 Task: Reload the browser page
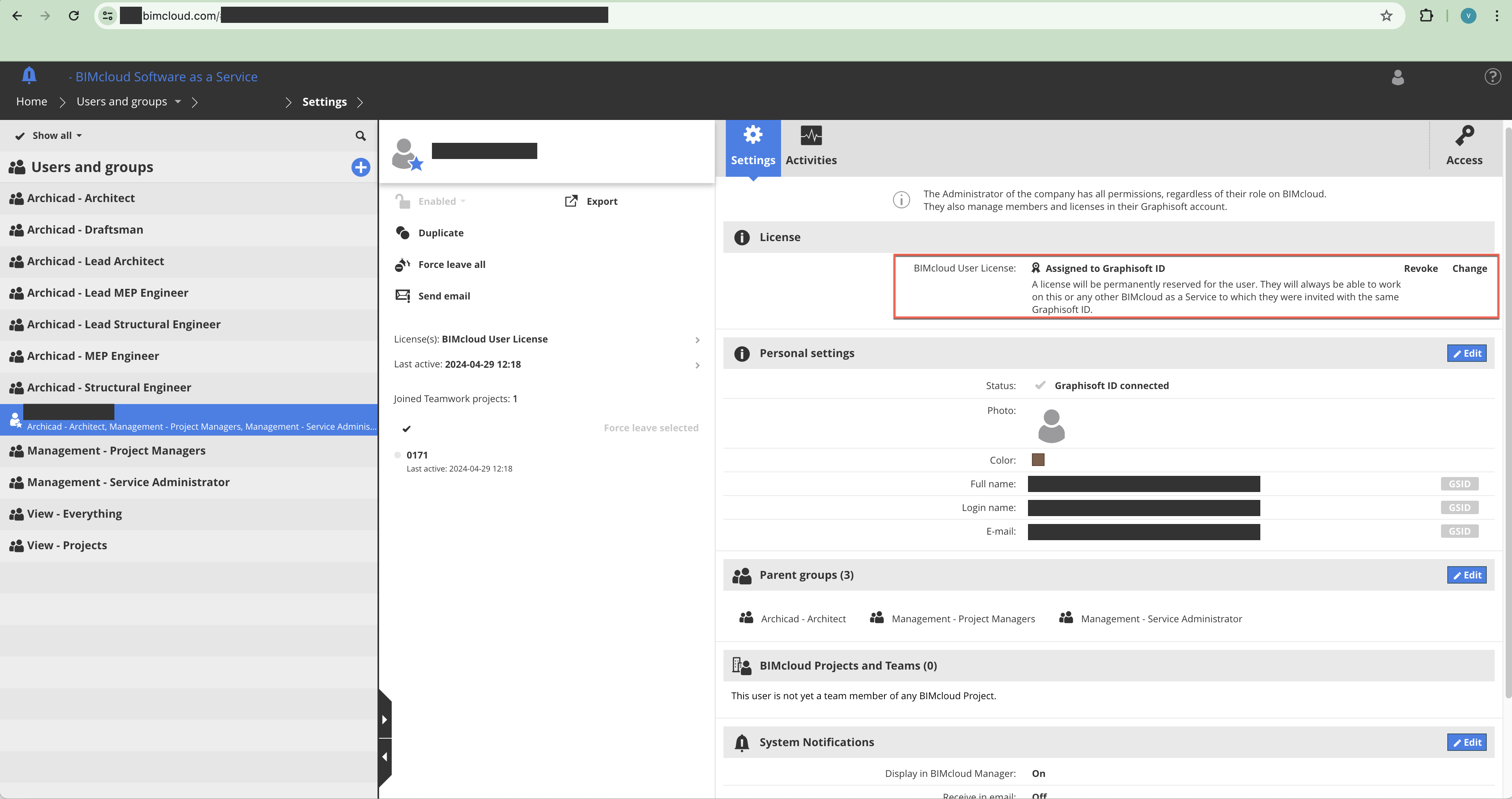pyautogui.click(x=74, y=16)
